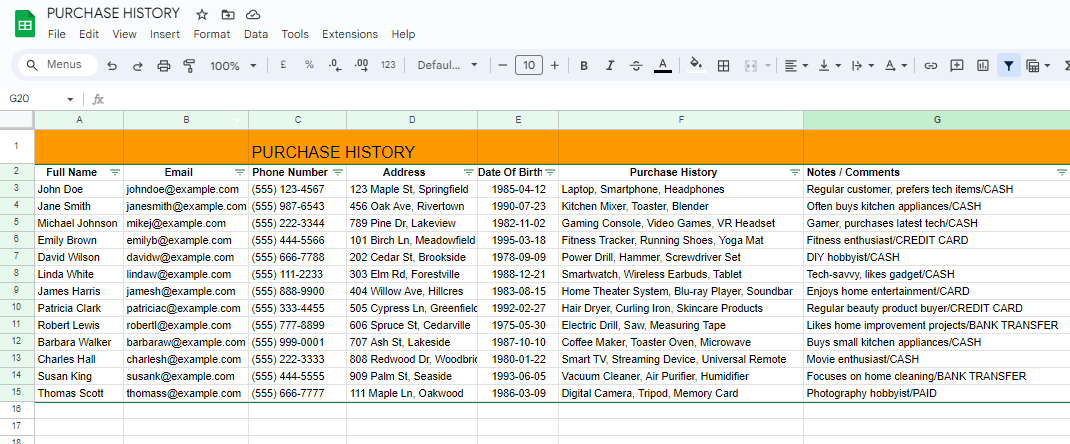Increase decimal places

click(362, 65)
